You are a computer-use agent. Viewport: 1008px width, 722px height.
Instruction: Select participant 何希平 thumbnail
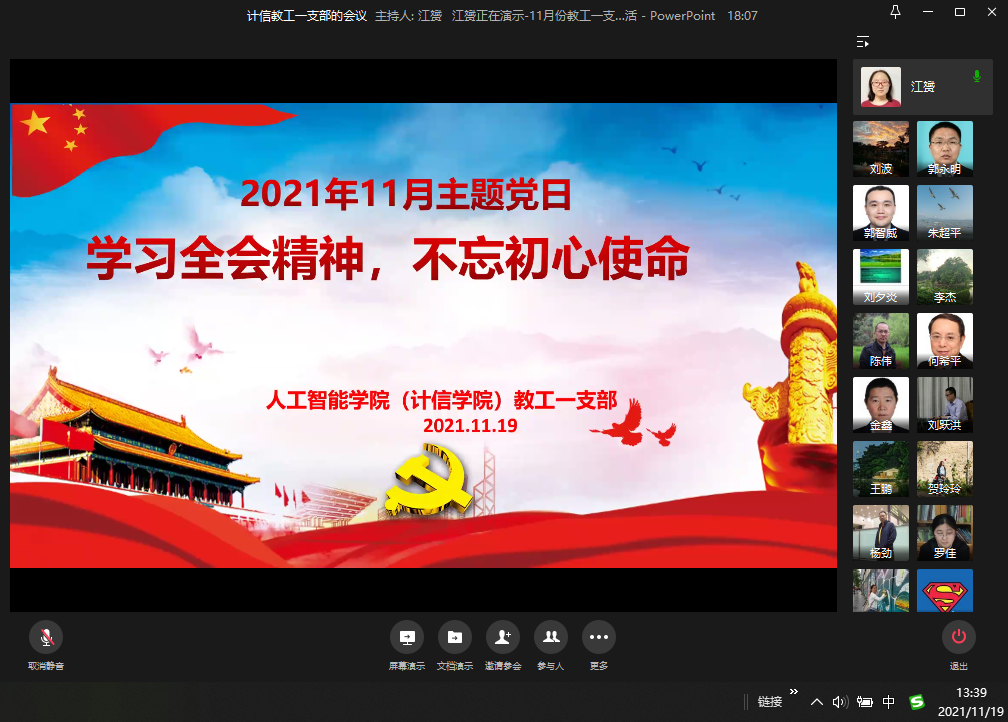click(x=945, y=341)
